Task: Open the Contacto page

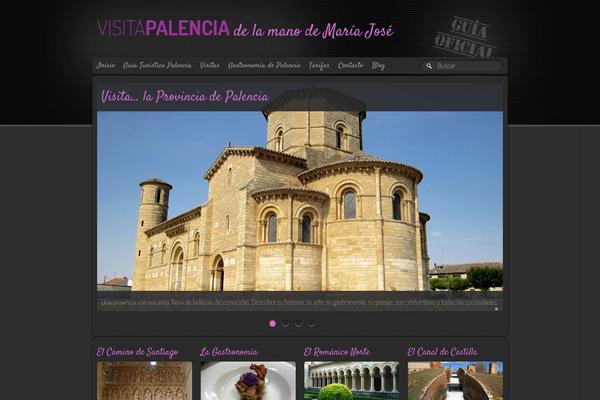Action: [350, 65]
